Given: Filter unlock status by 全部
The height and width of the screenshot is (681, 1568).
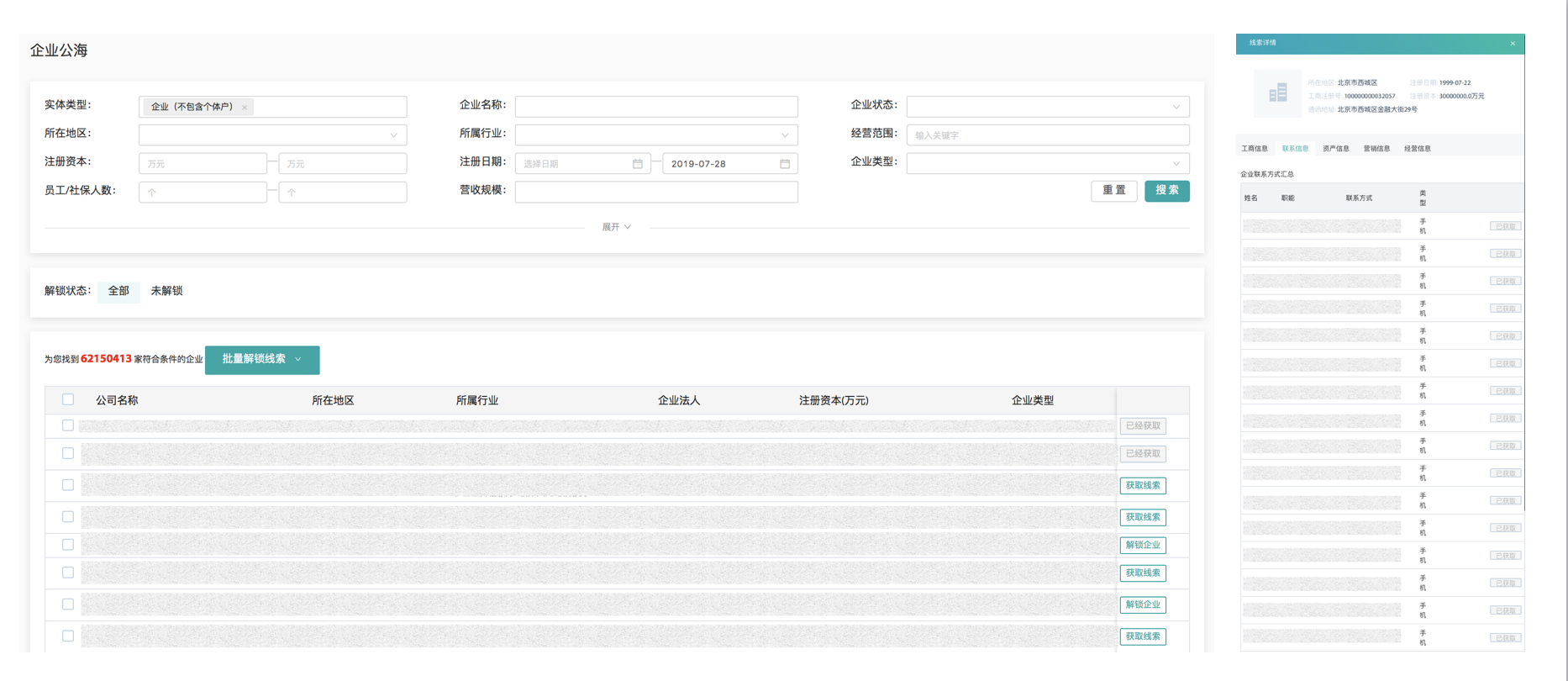Looking at the screenshot, I should coord(118,291).
